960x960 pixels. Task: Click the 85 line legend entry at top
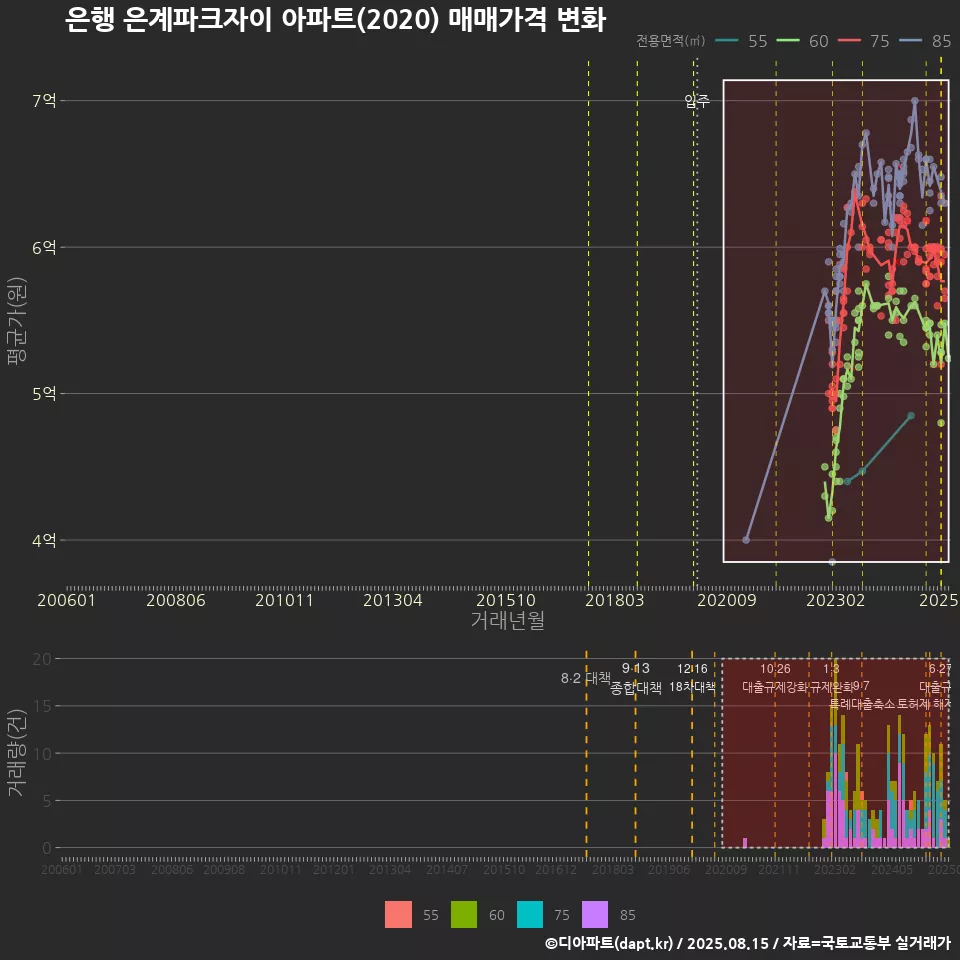point(925,41)
